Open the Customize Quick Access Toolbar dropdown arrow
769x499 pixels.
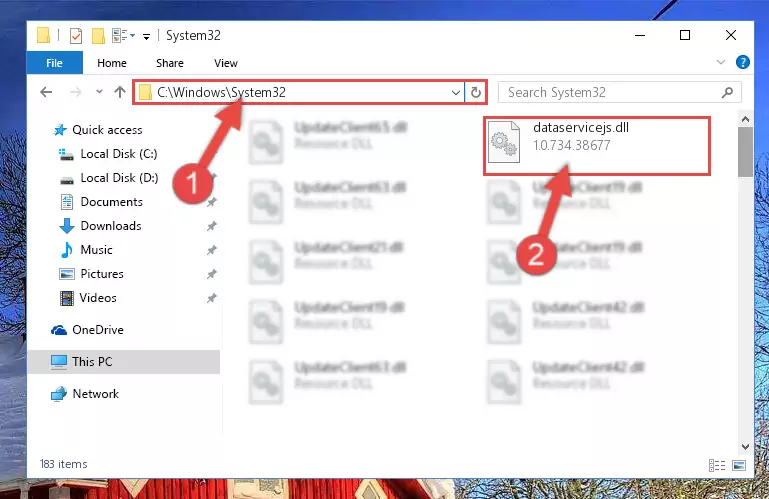[x=146, y=36]
